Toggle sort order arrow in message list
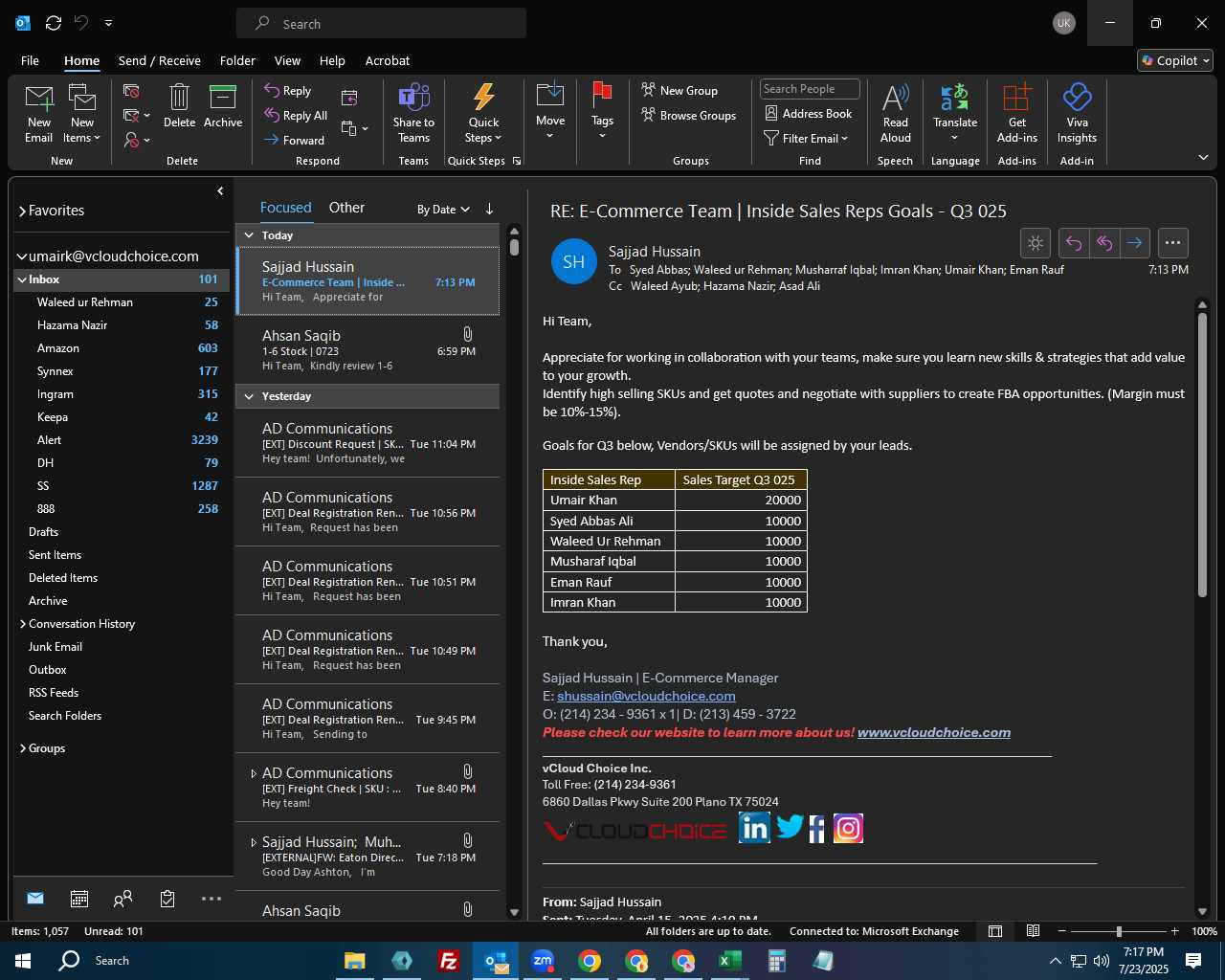 [489, 209]
